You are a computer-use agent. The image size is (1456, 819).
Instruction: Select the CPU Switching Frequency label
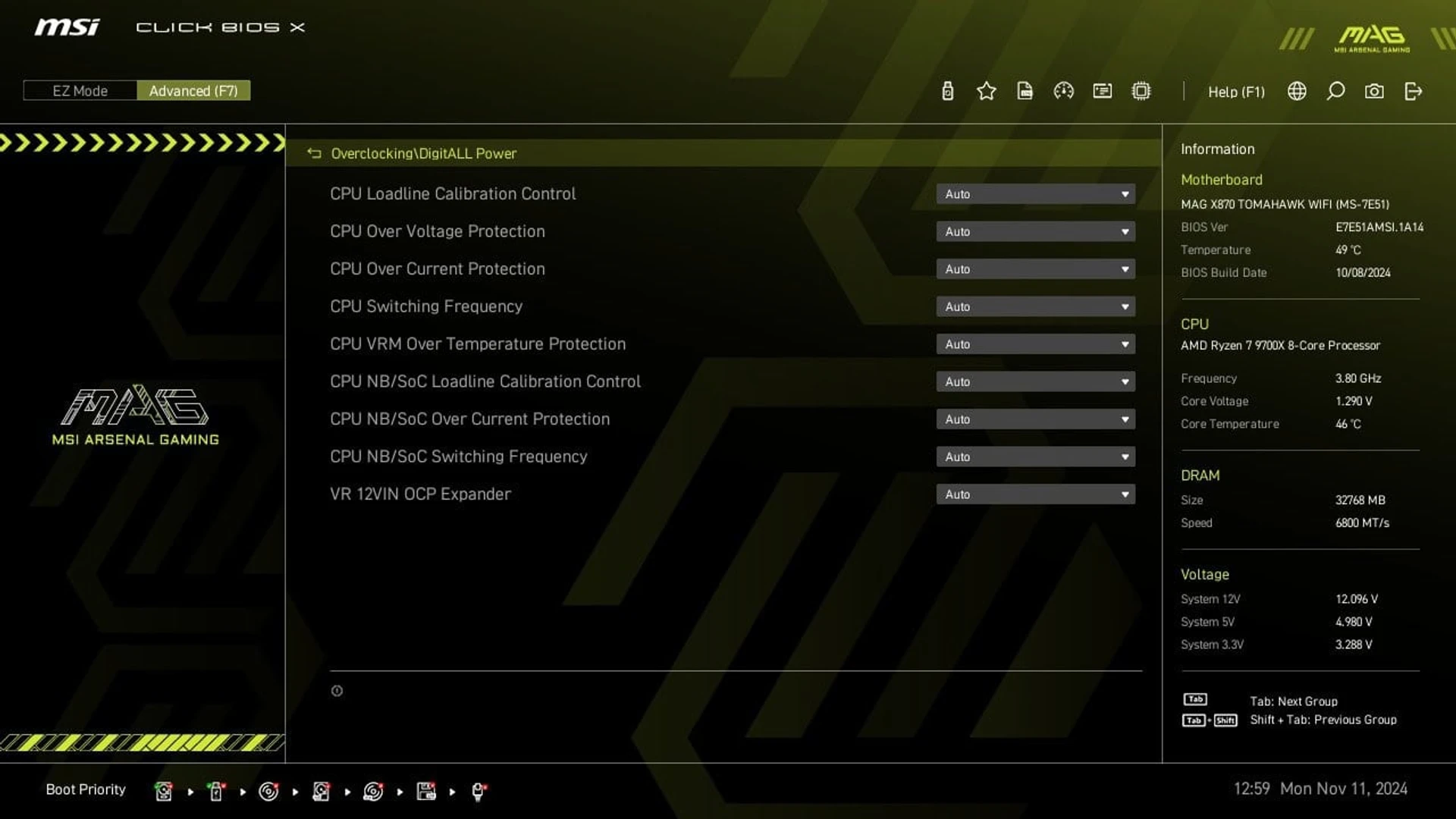tap(426, 306)
